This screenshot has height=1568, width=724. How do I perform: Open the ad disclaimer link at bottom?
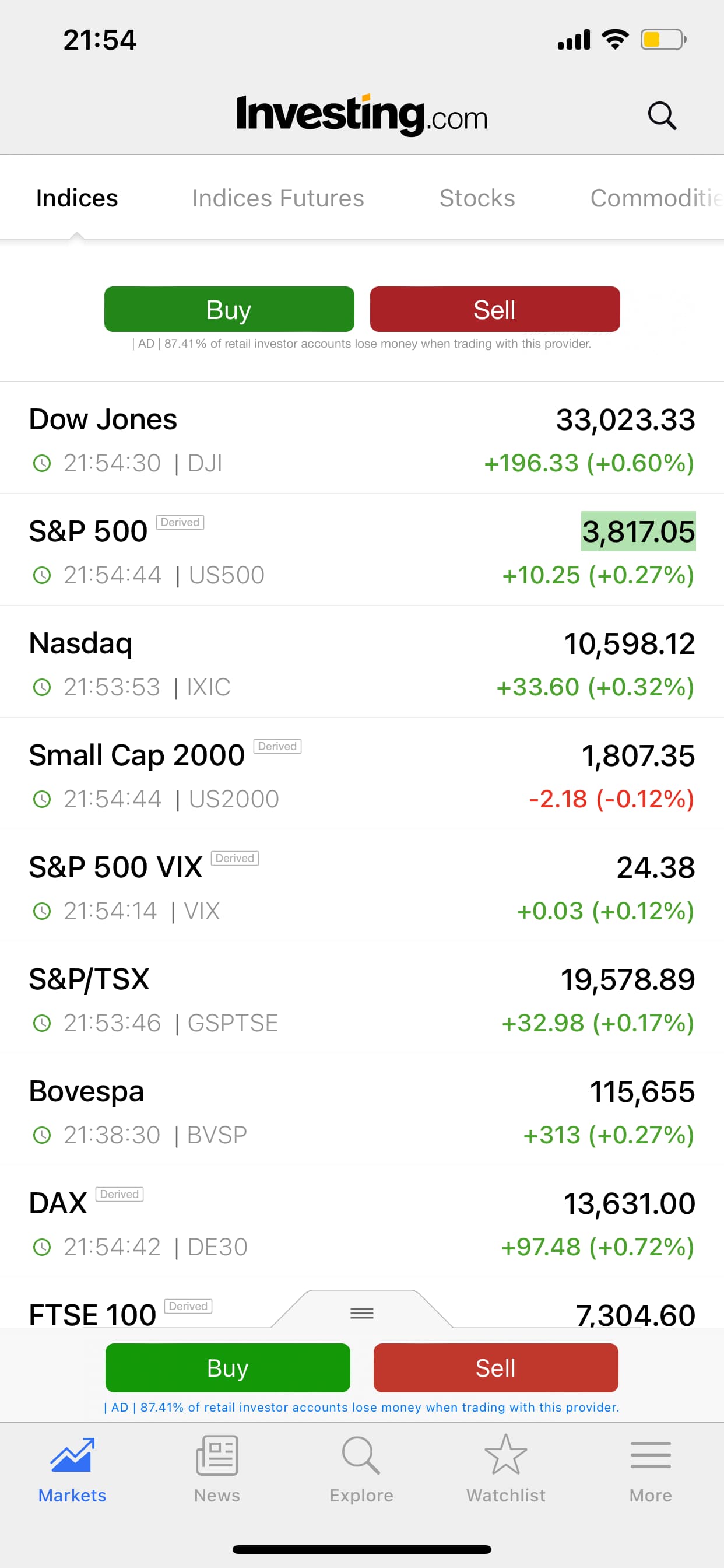click(361, 1408)
